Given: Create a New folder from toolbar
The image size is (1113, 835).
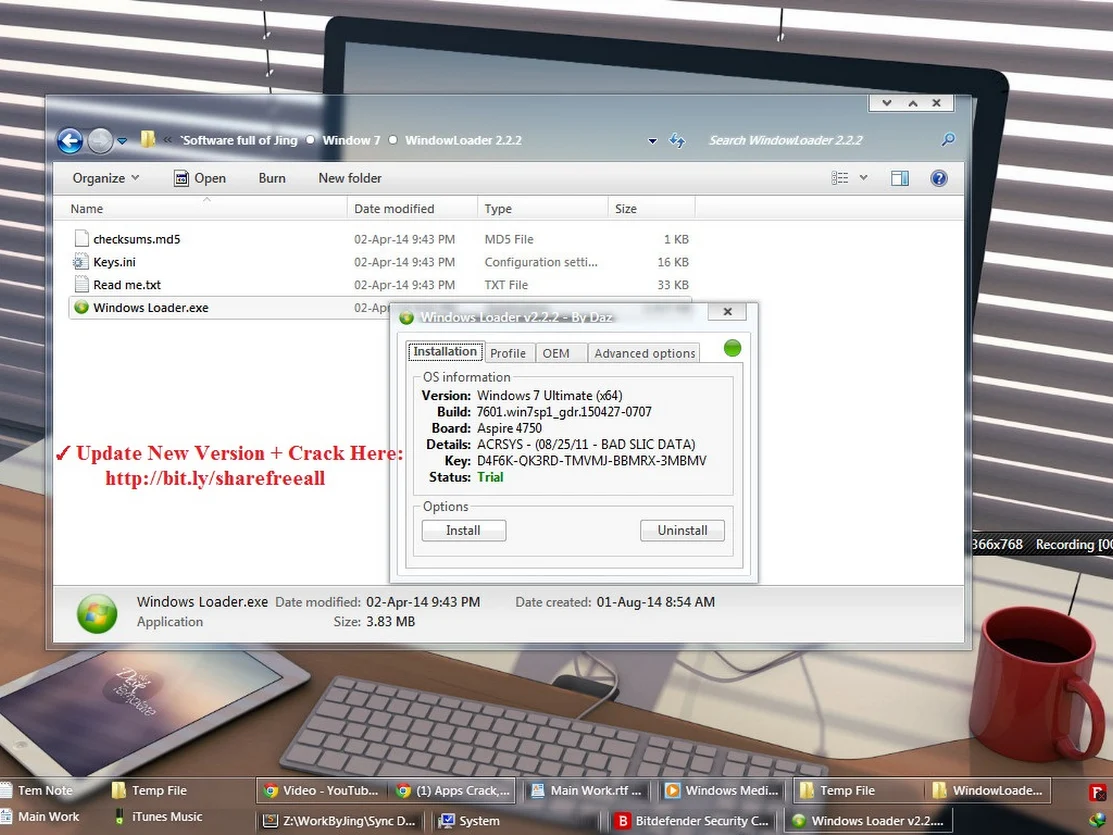Looking at the screenshot, I should (350, 178).
